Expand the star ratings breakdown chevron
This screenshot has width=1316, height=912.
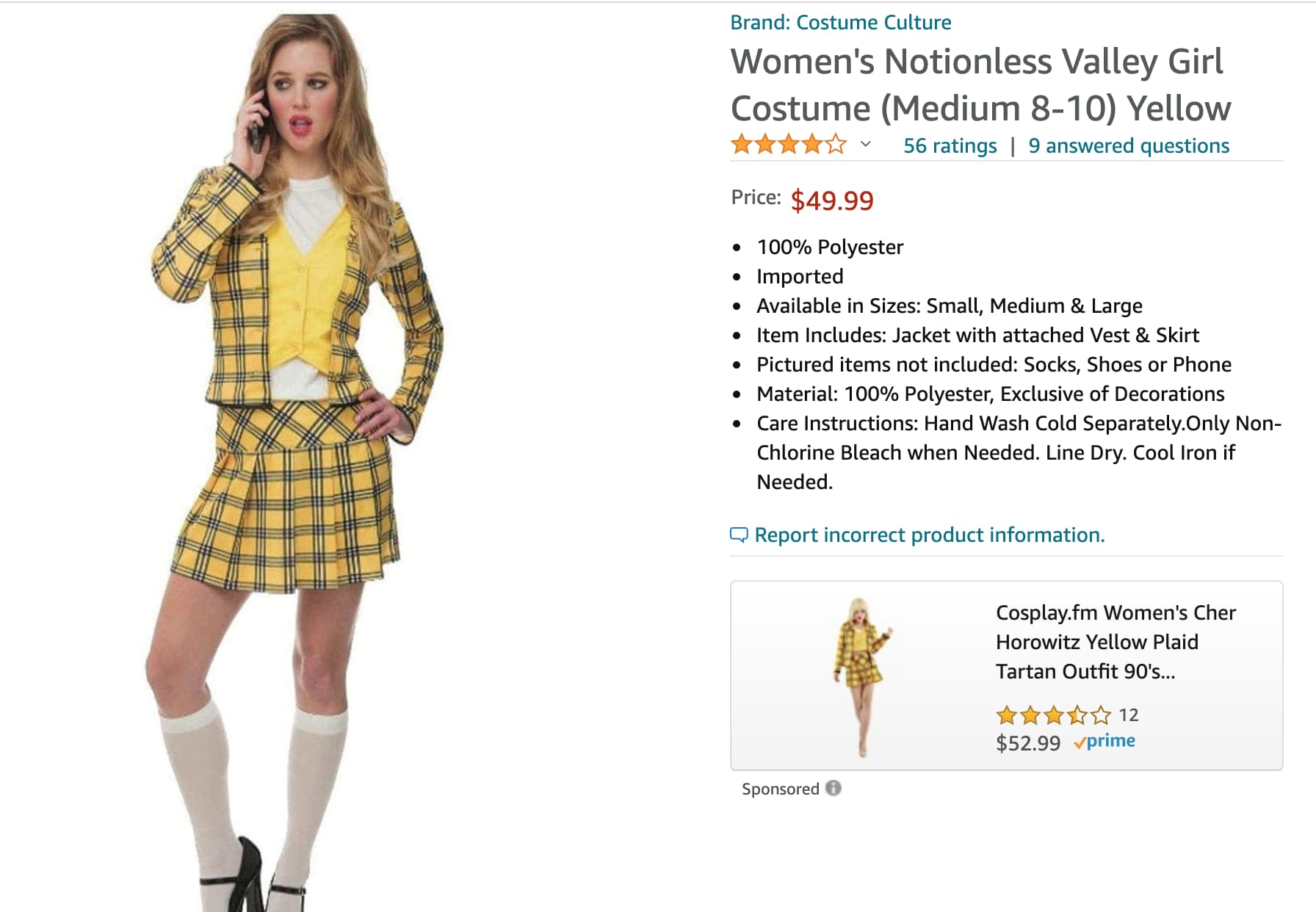click(864, 145)
